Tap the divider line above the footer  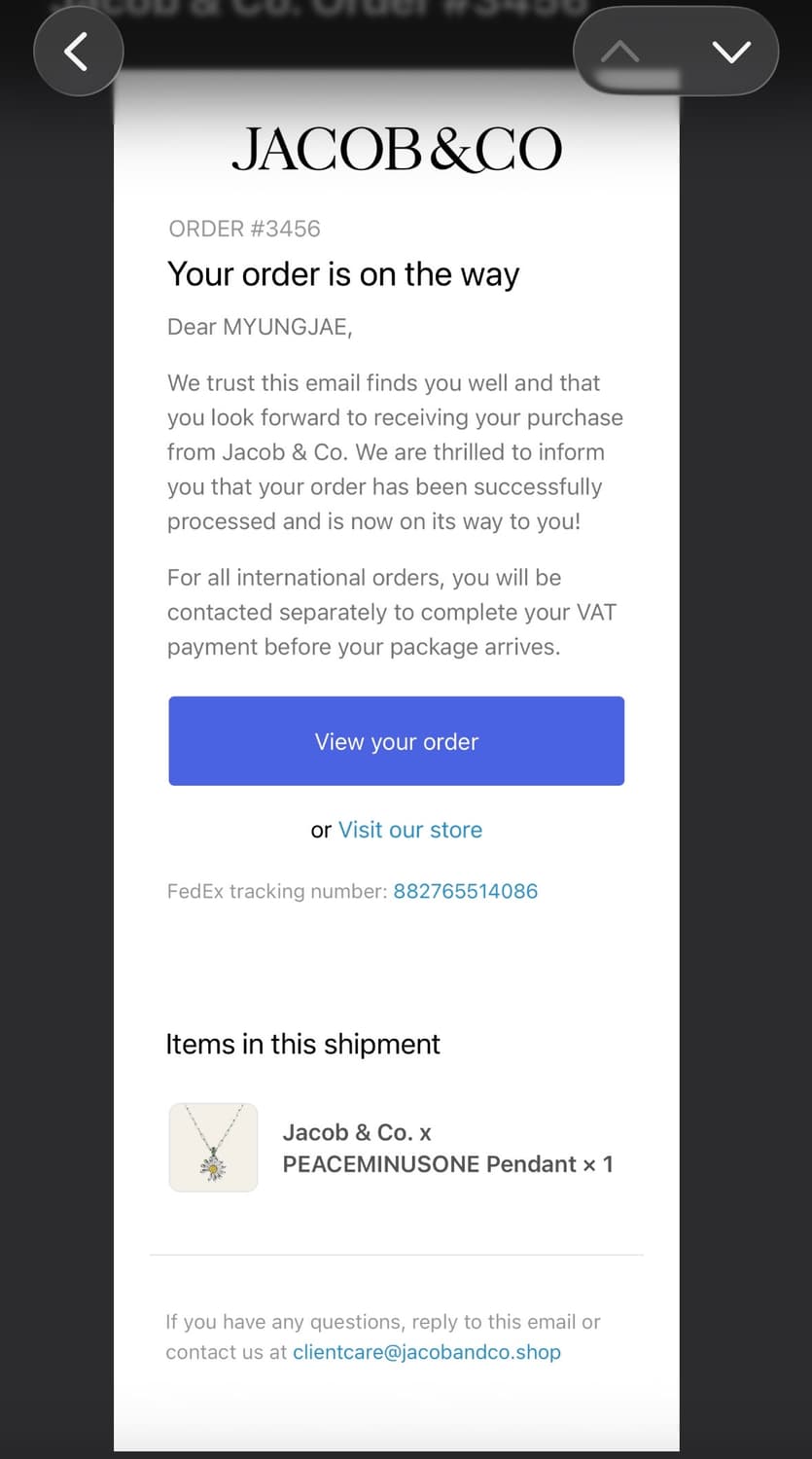point(397,1255)
